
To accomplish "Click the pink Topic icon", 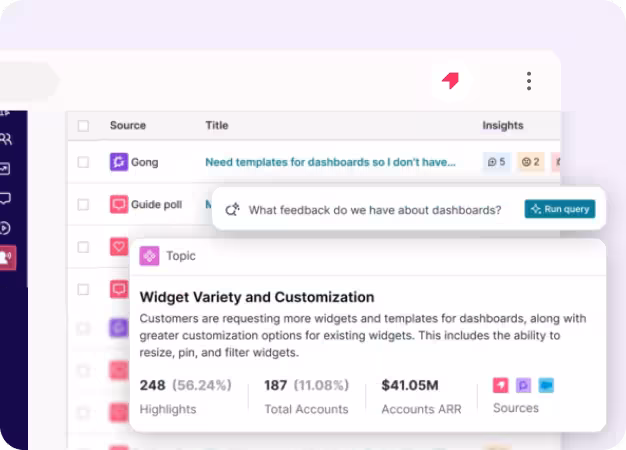I will [149, 256].
